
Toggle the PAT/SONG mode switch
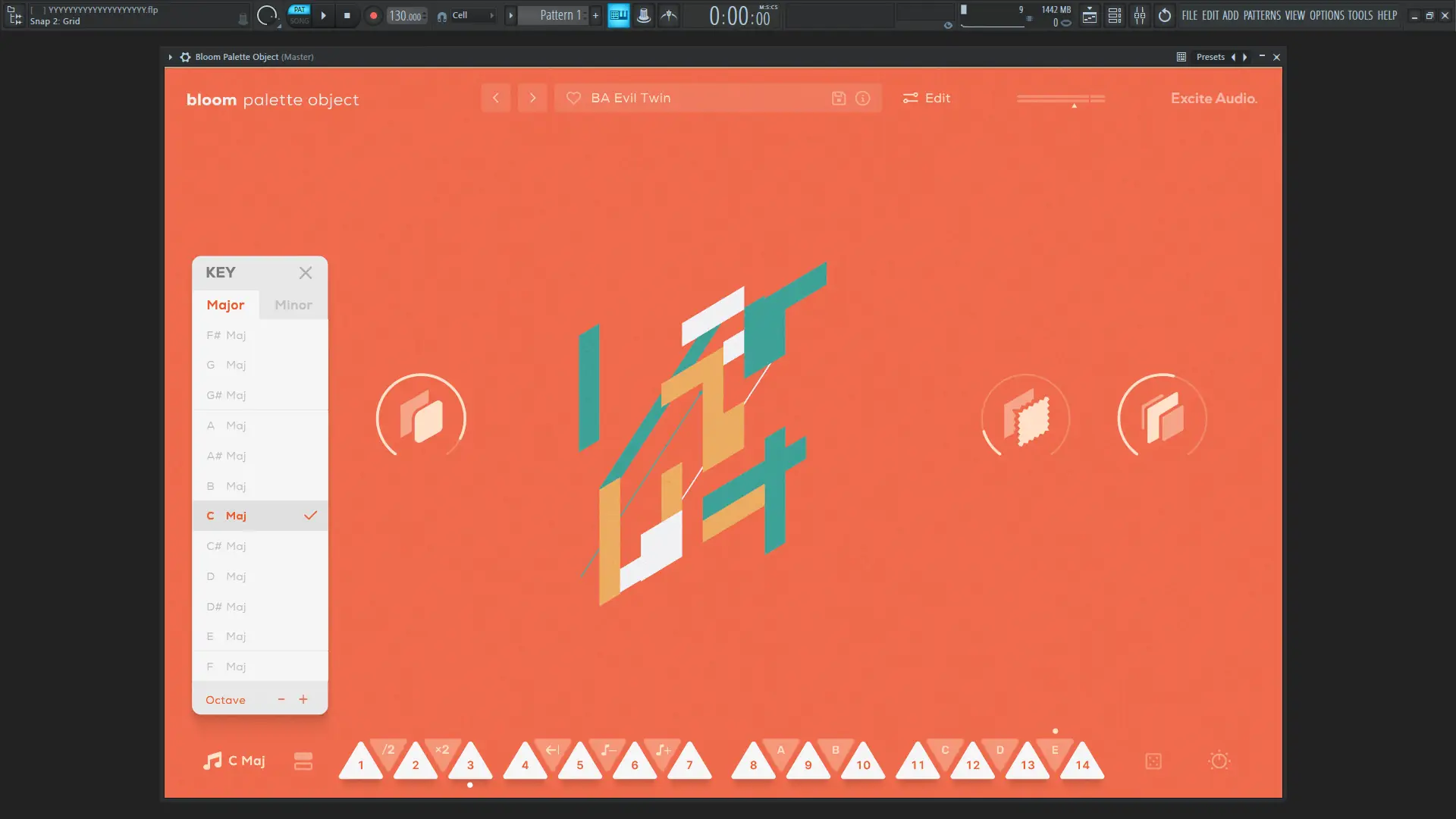point(300,15)
